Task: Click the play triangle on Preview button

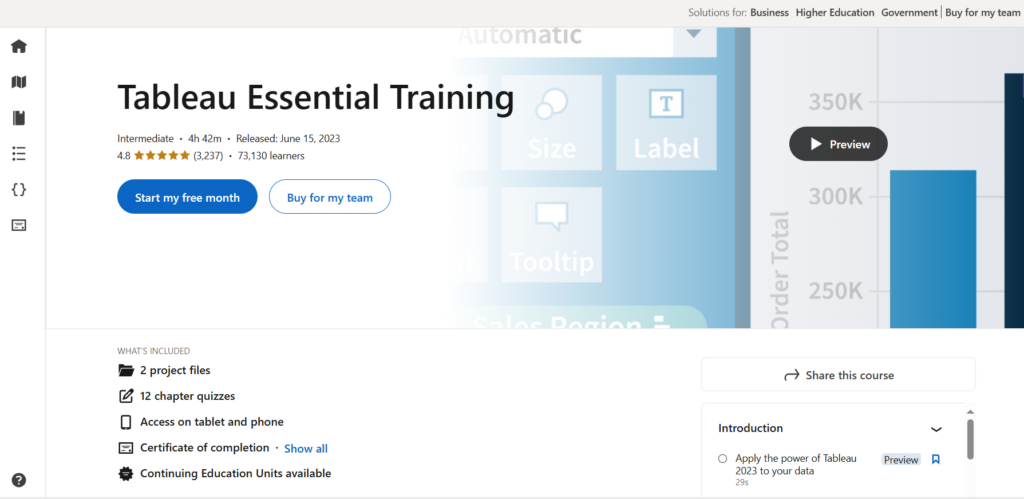Action: (816, 144)
